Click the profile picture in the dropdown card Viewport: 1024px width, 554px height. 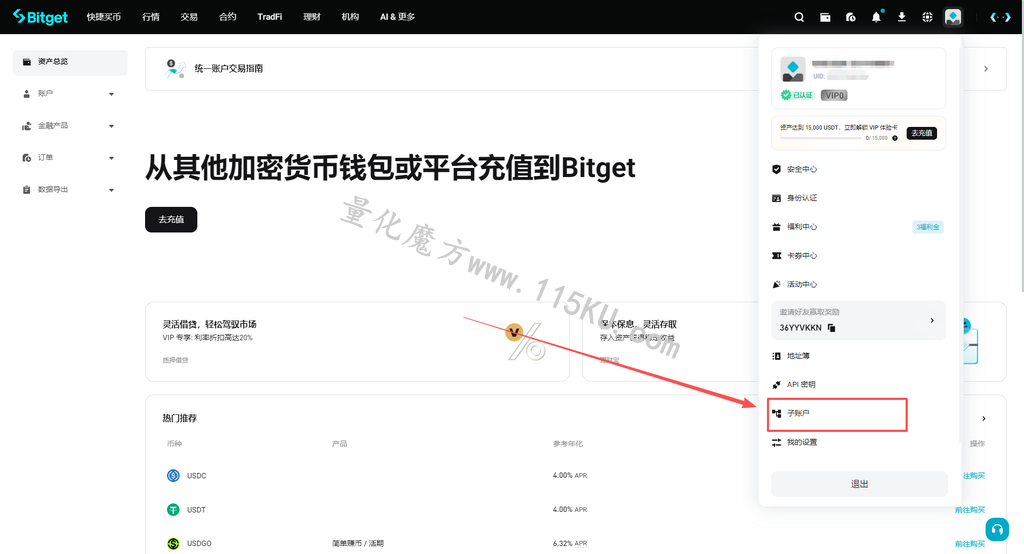[x=793, y=69]
